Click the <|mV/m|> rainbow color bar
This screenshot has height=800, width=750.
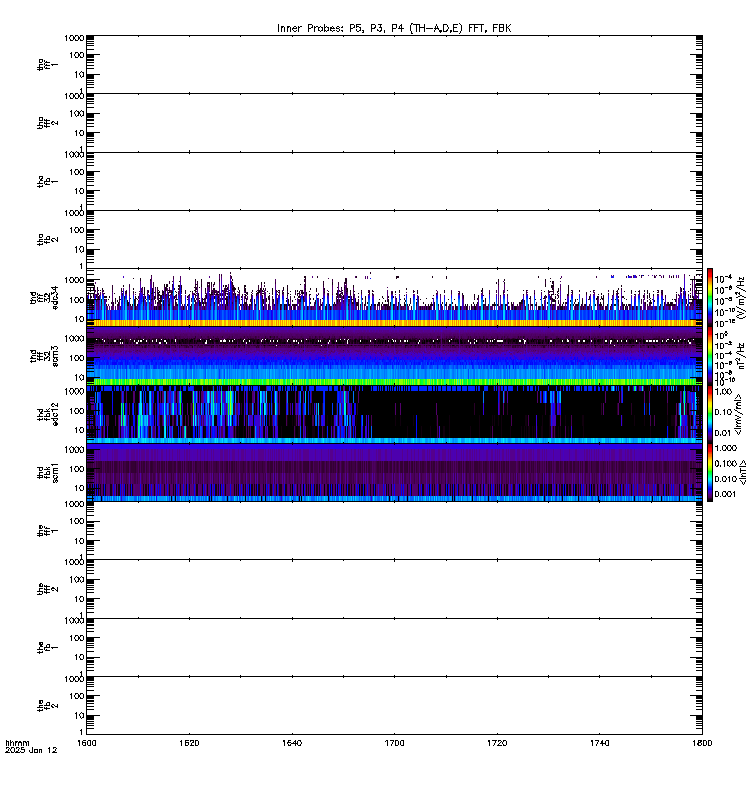pos(710,414)
